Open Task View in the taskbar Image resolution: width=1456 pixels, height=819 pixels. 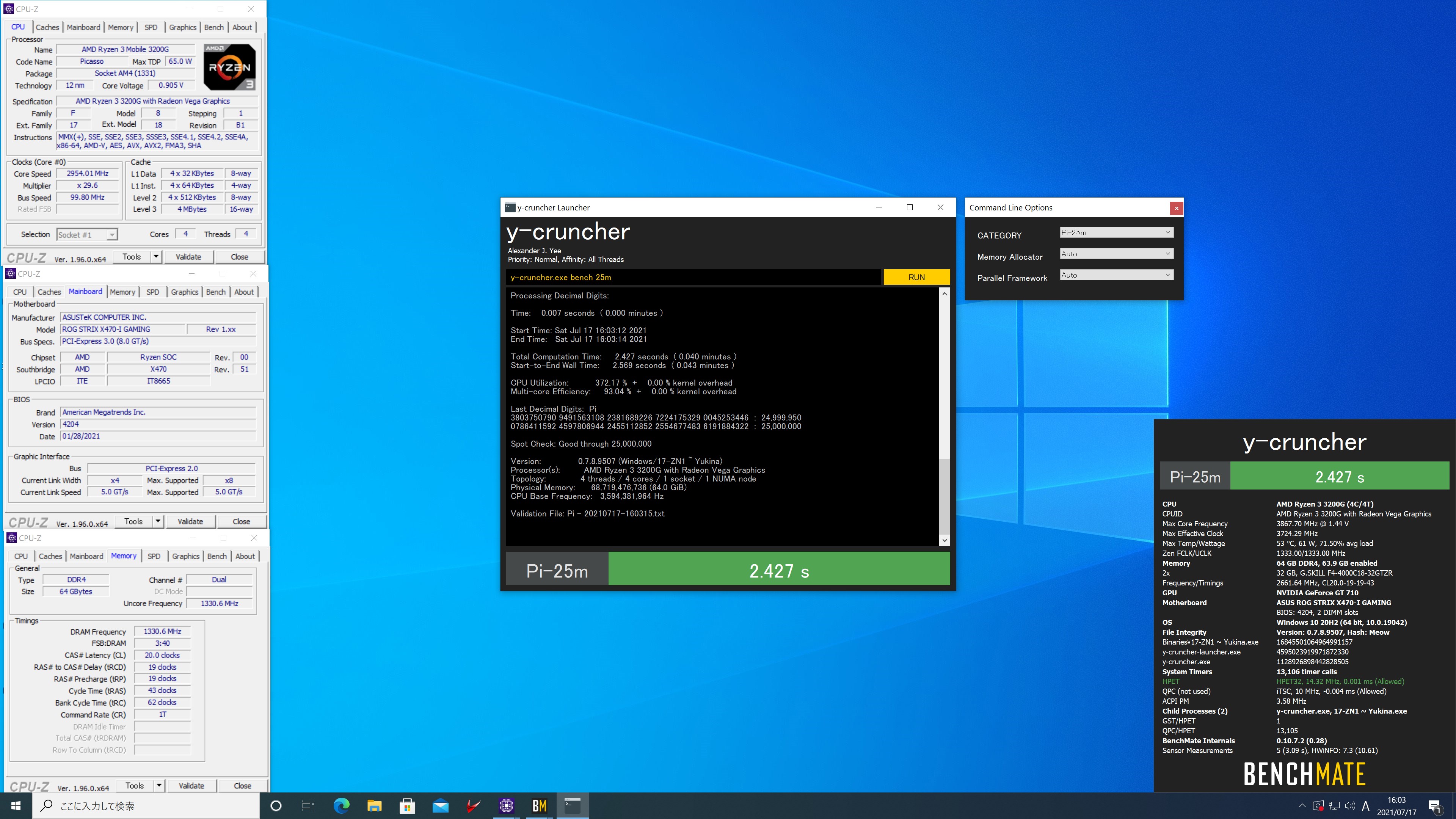(308, 805)
